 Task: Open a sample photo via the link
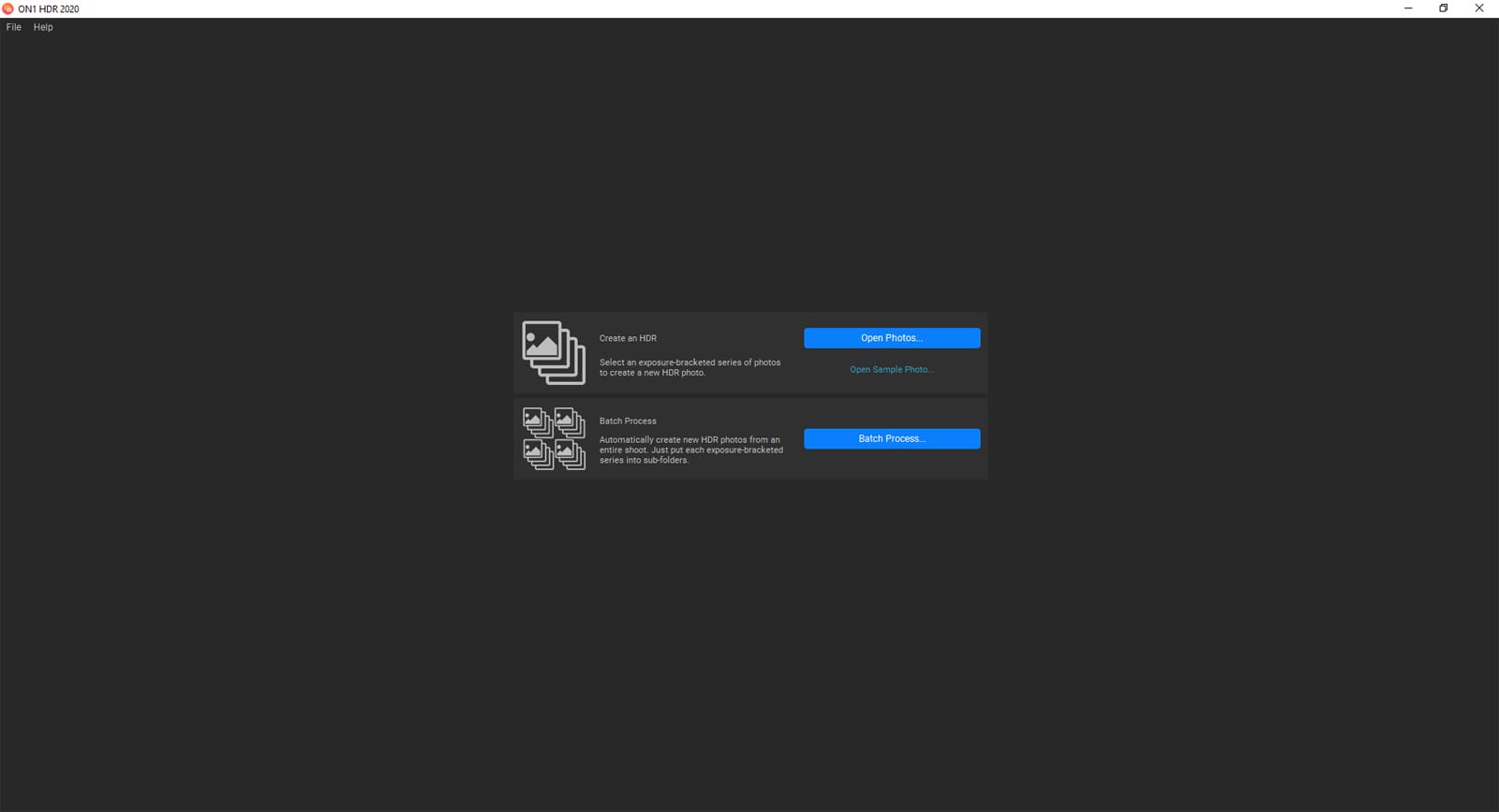click(x=892, y=370)
